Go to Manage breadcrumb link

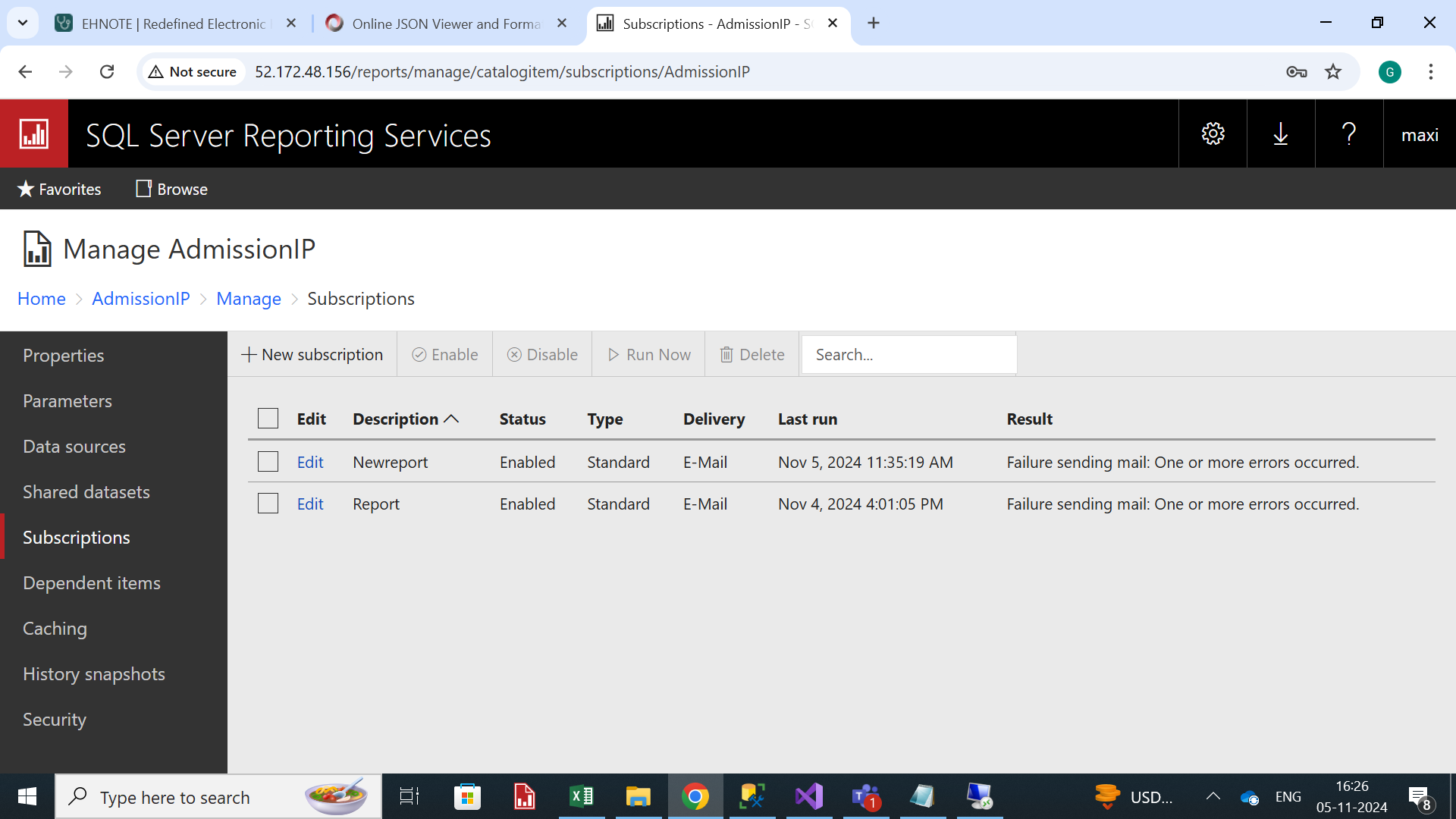249,299
